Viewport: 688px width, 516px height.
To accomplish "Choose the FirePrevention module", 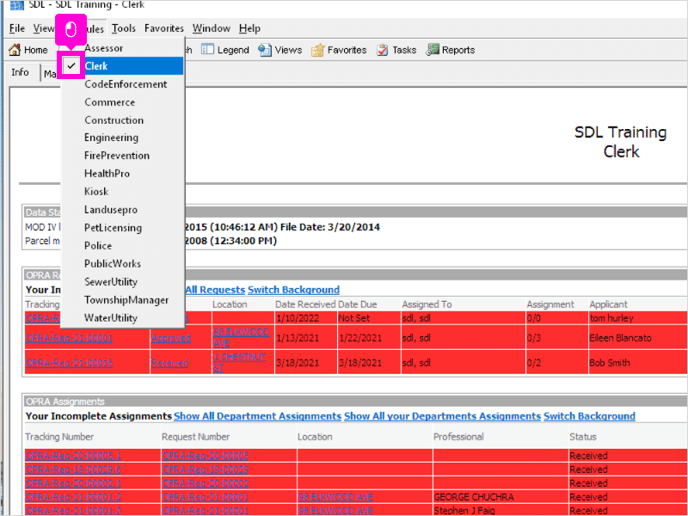I will pos(122,156).
